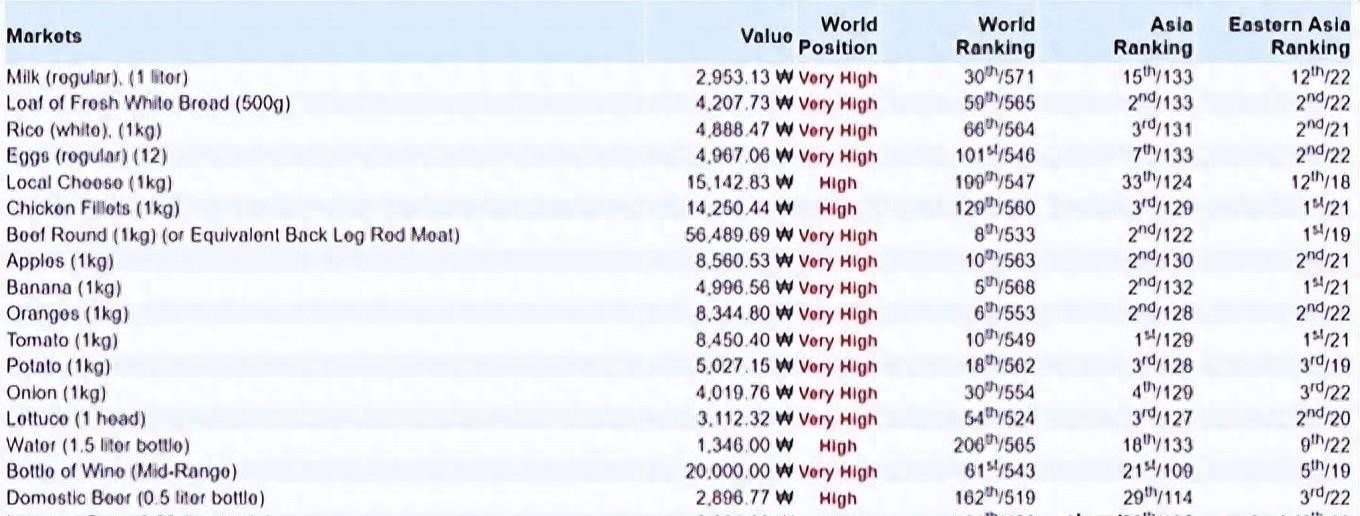Click the 20,000.00 ₩ wine value
This screenshot has height=516, width=1360.
[x=738, y=471]
